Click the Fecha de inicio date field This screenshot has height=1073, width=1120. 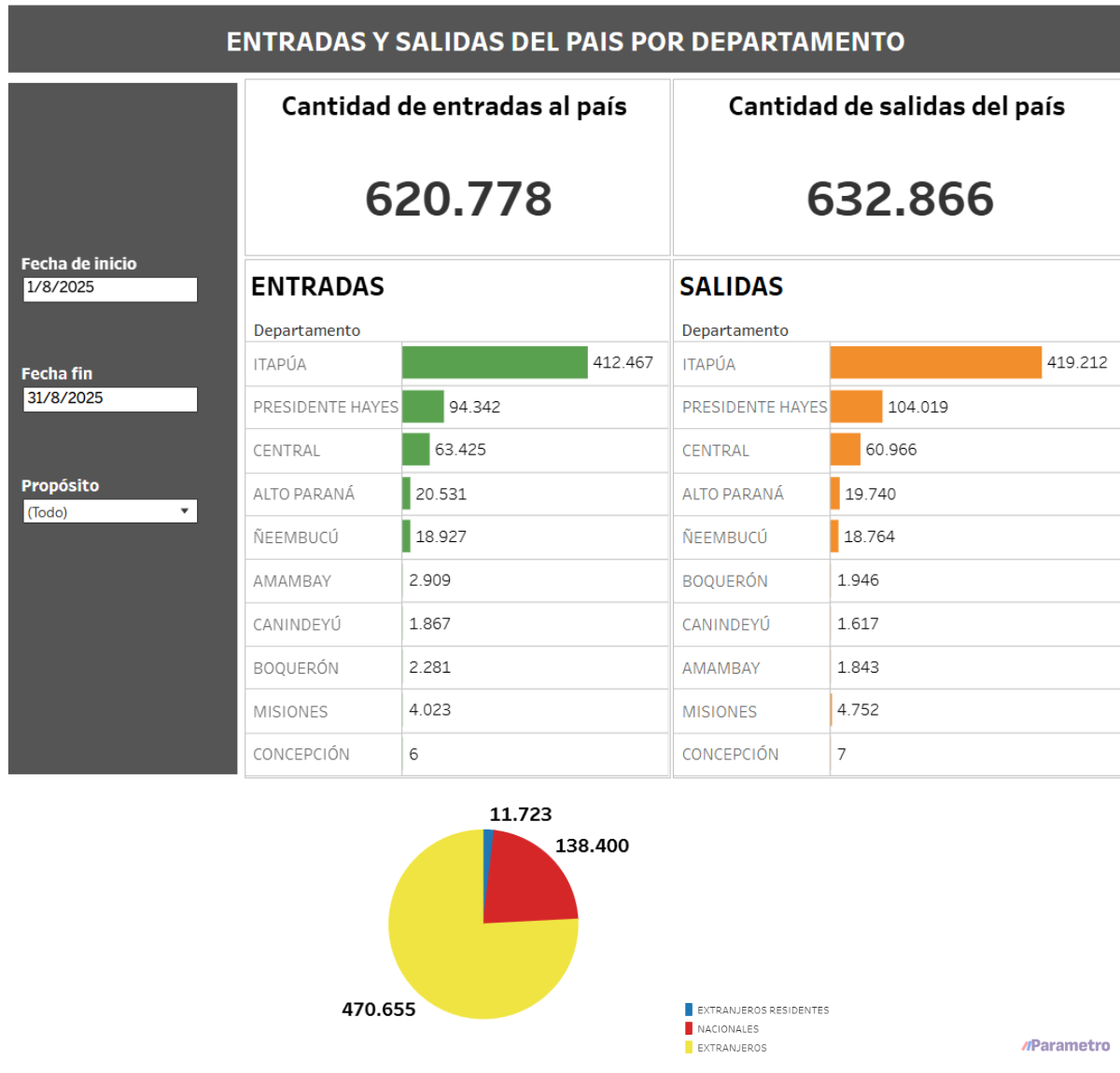[110, 288]
